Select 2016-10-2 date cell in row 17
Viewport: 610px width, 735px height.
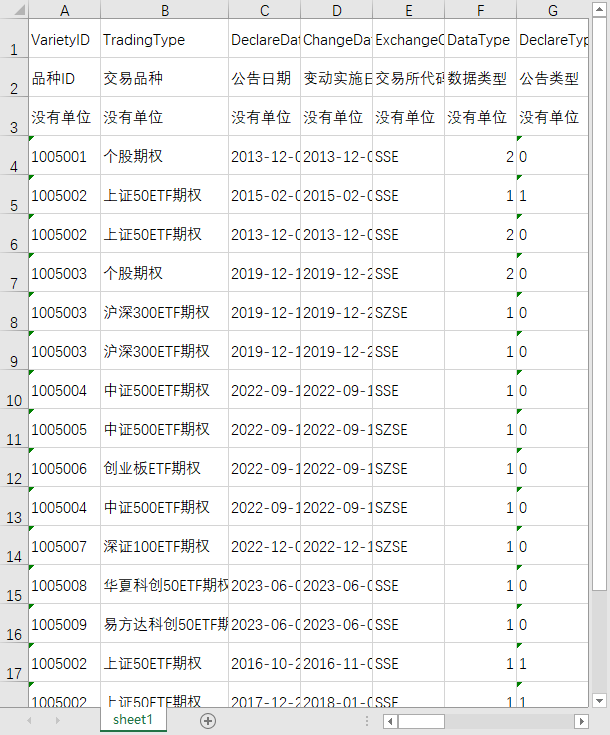click(x=264, y=663)
